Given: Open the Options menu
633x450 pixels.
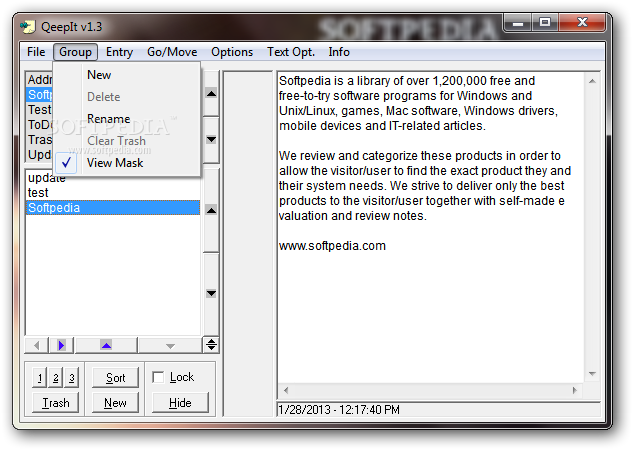Looking at the screenshot, I should [232, 52].
